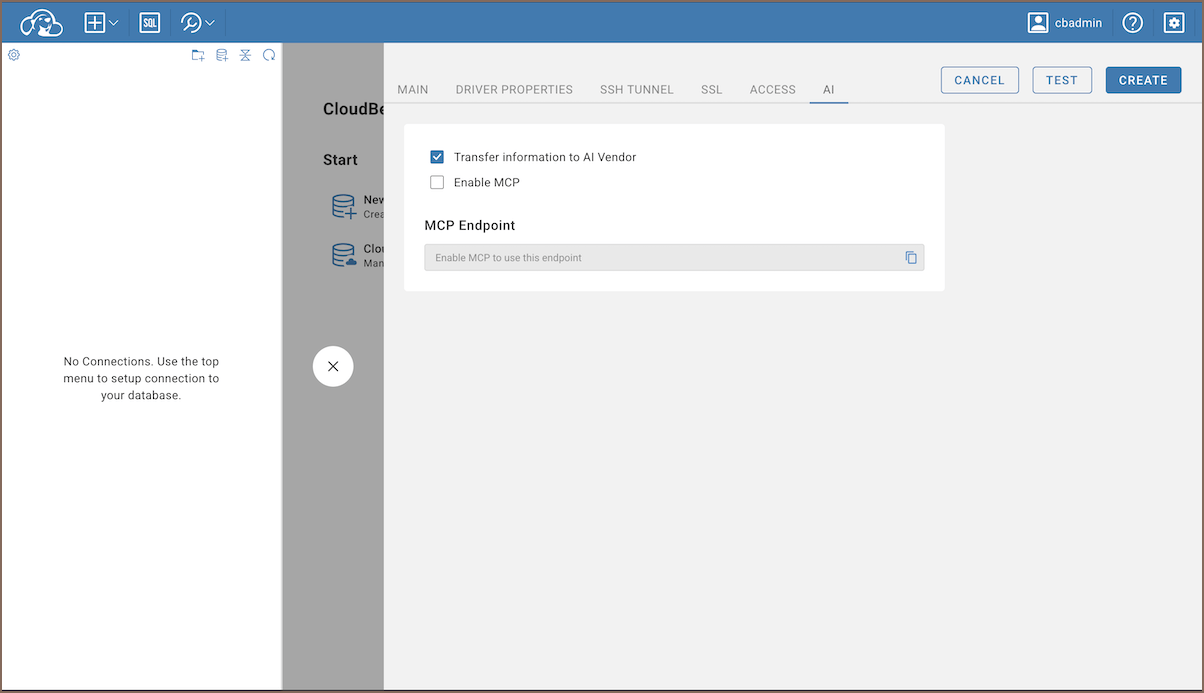Screen dimensions: 1204x693
Task: Switch to the Driver Properties tab
Action: (514, 90)
